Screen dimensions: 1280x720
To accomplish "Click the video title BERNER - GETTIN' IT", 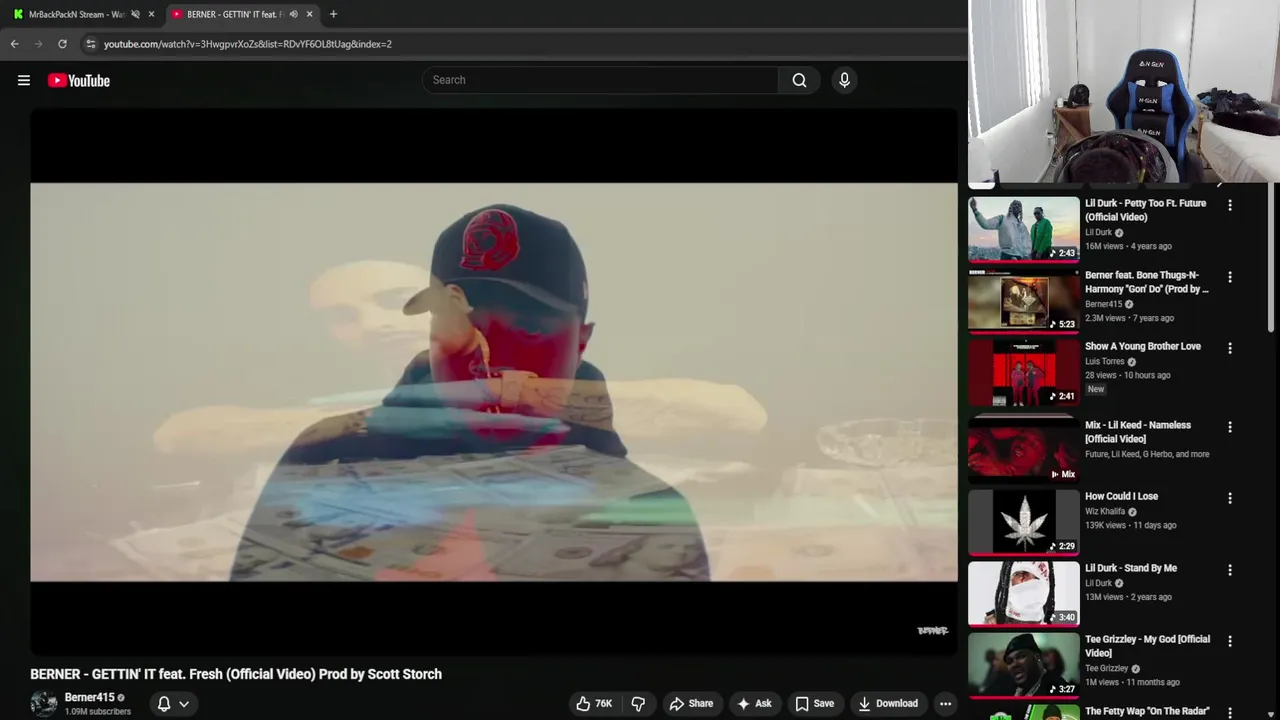I will click(x=236, y=674).
